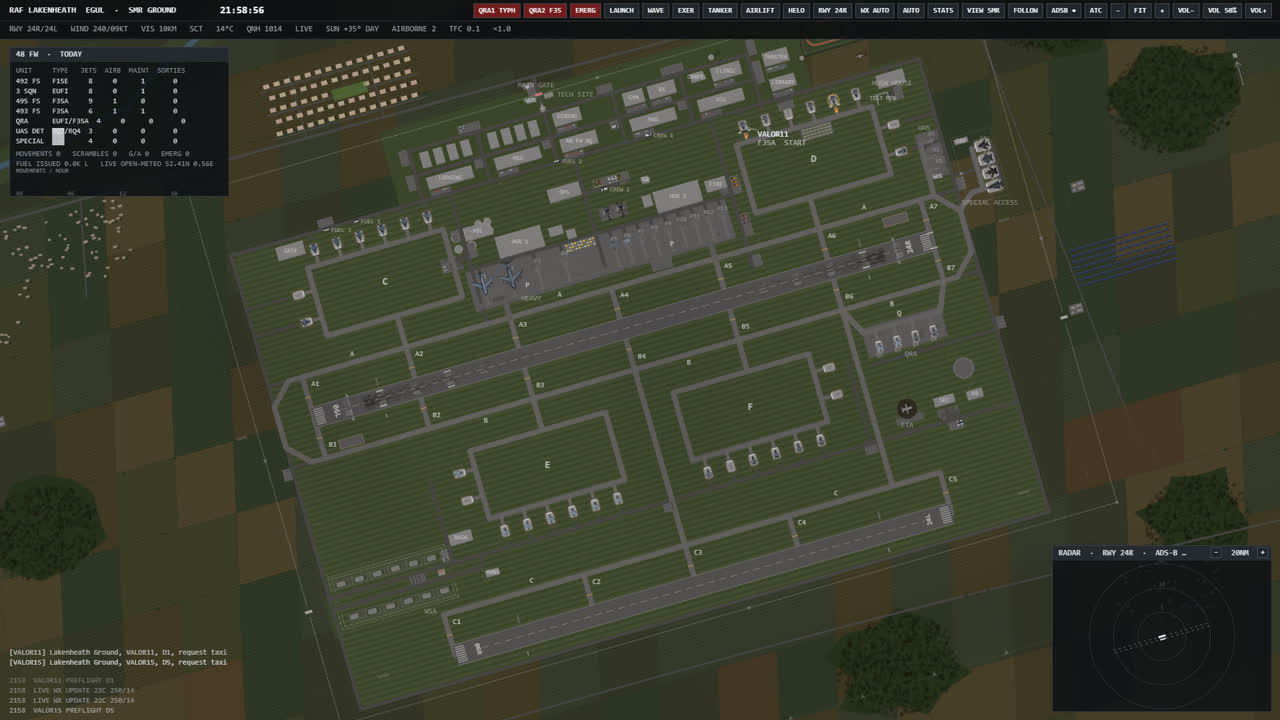The image size is (1280, 720).
Task: Lower volume with VOL-
Action: 1186,10
